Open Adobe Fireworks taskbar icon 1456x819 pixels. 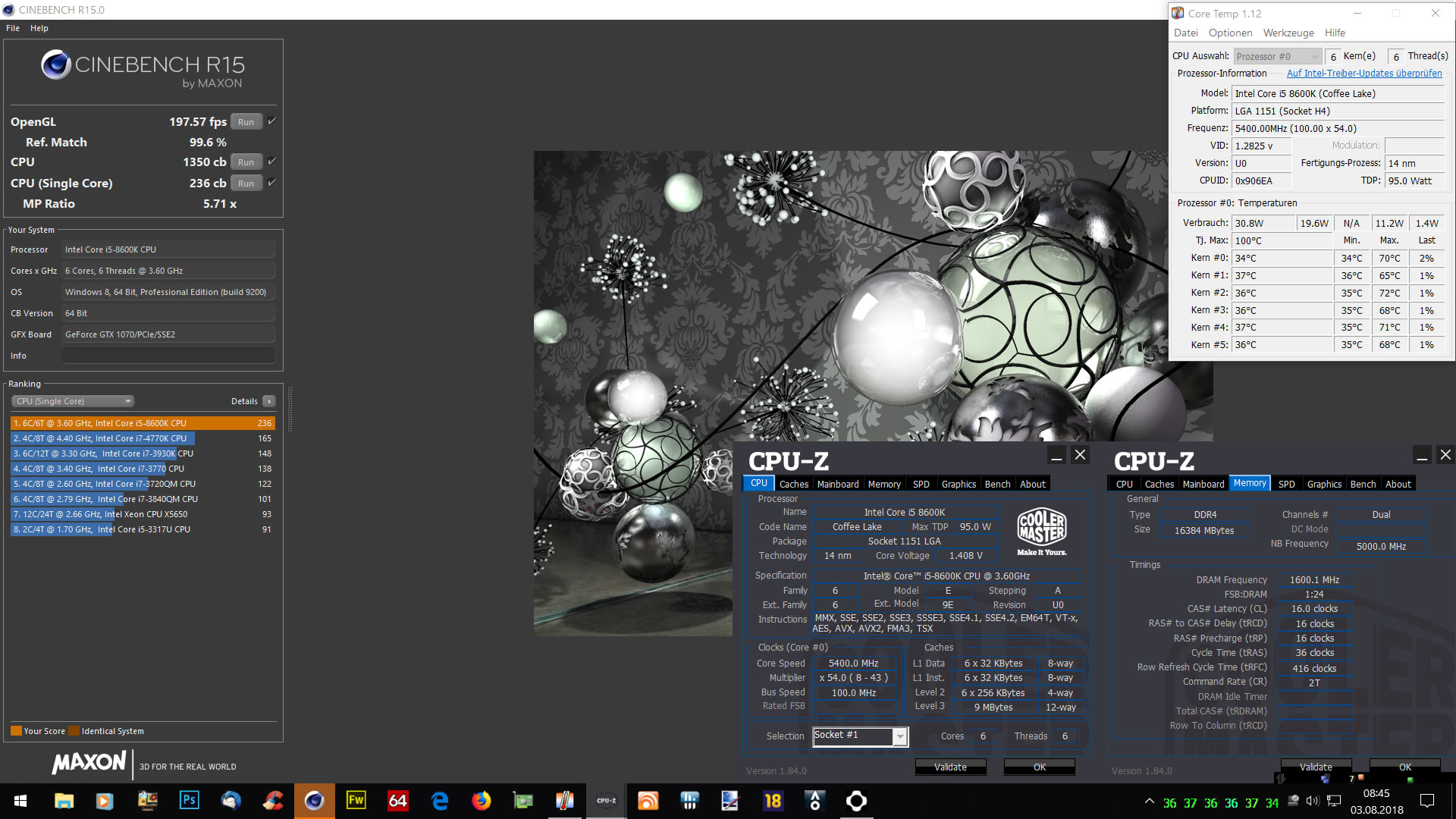point(356,801)
